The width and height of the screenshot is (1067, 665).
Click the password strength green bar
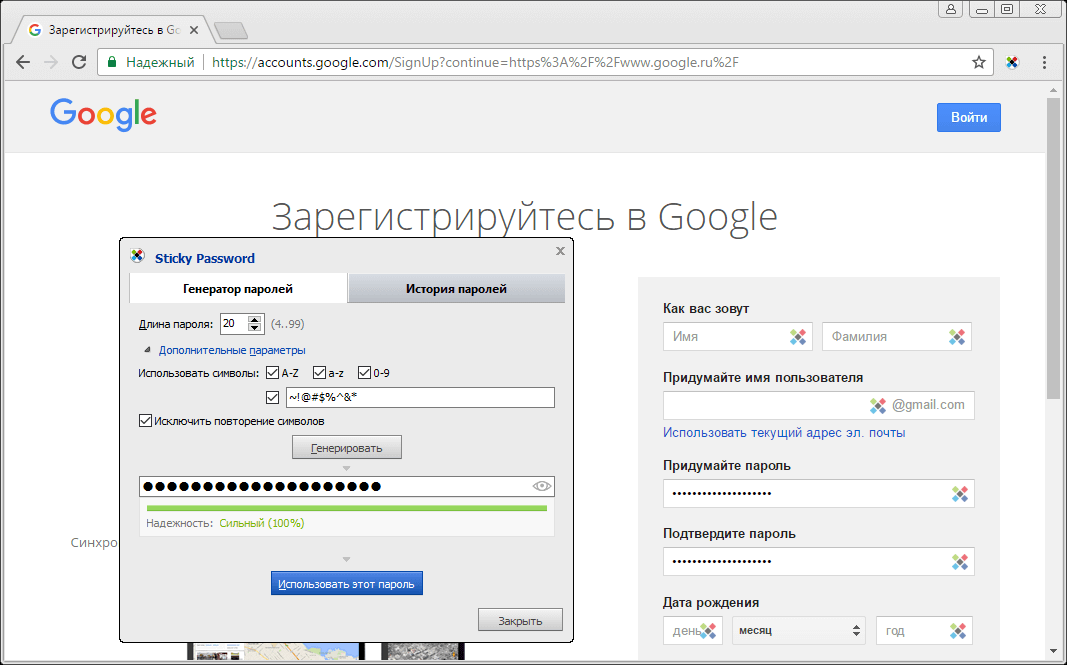pyautogui.click(x=347, y=508)
